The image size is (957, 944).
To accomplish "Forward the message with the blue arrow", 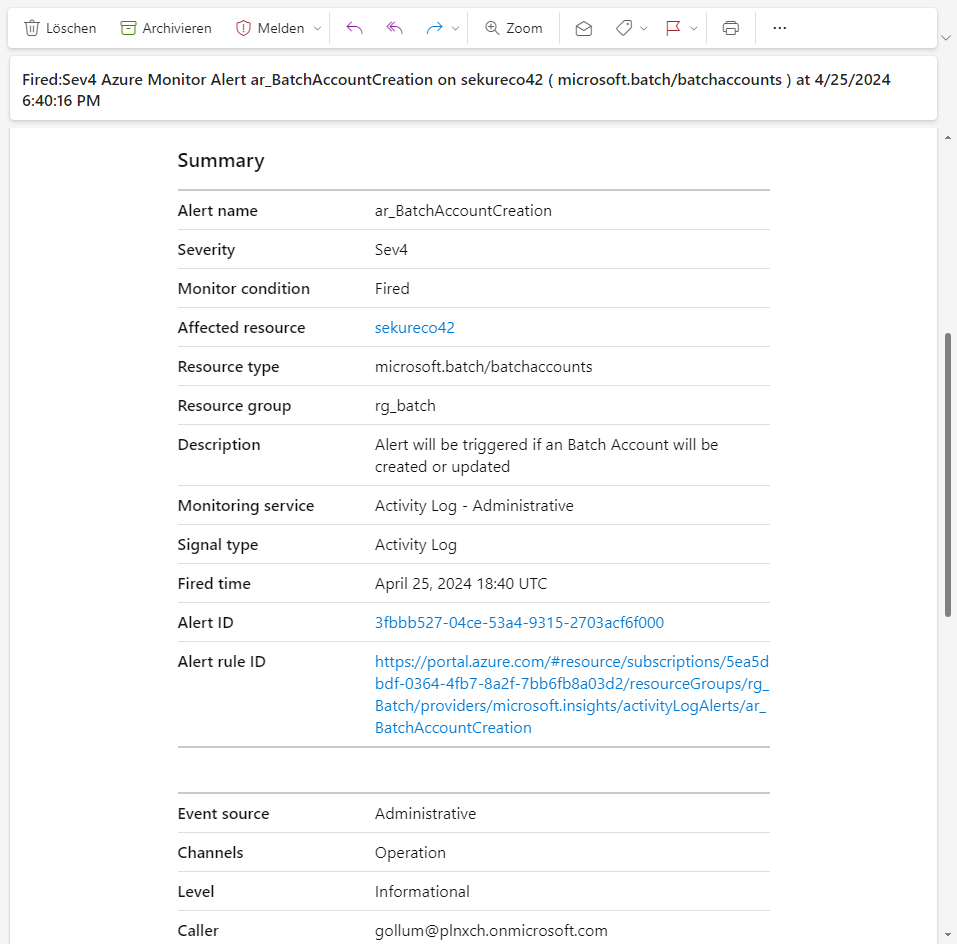I will (435, 28).
